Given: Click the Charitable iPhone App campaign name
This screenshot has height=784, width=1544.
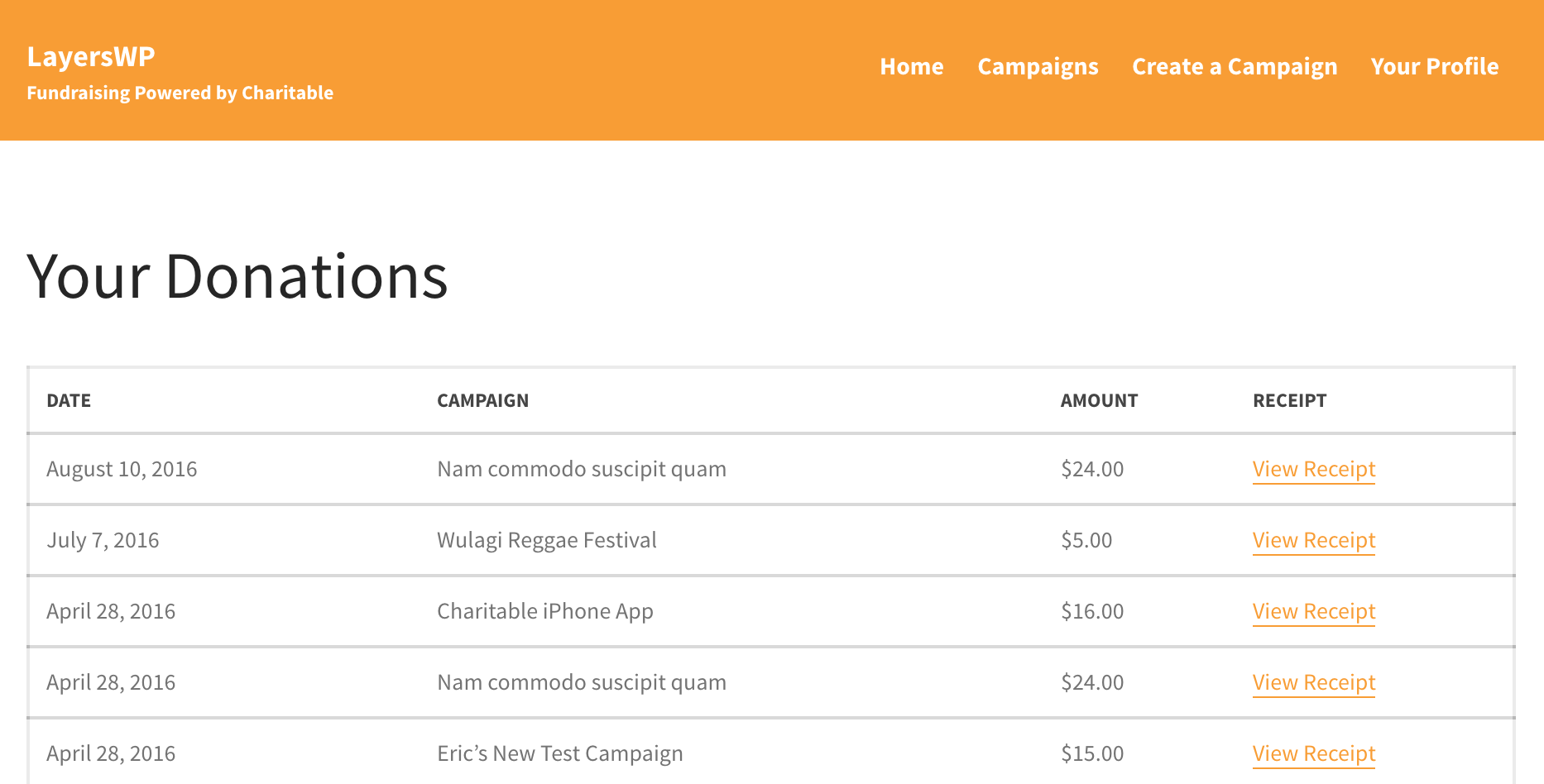Looking at the screenshot, I should coord(544,611).
